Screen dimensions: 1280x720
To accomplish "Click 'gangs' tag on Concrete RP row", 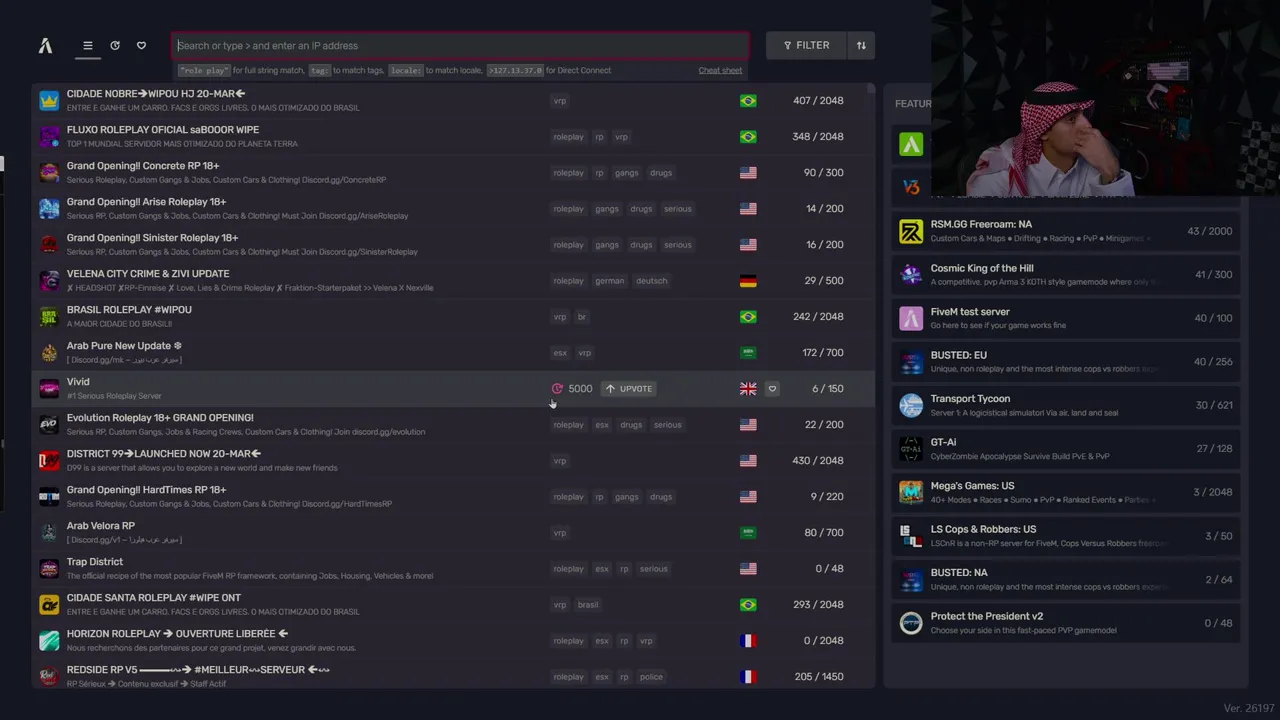I will tap(627, 173).
